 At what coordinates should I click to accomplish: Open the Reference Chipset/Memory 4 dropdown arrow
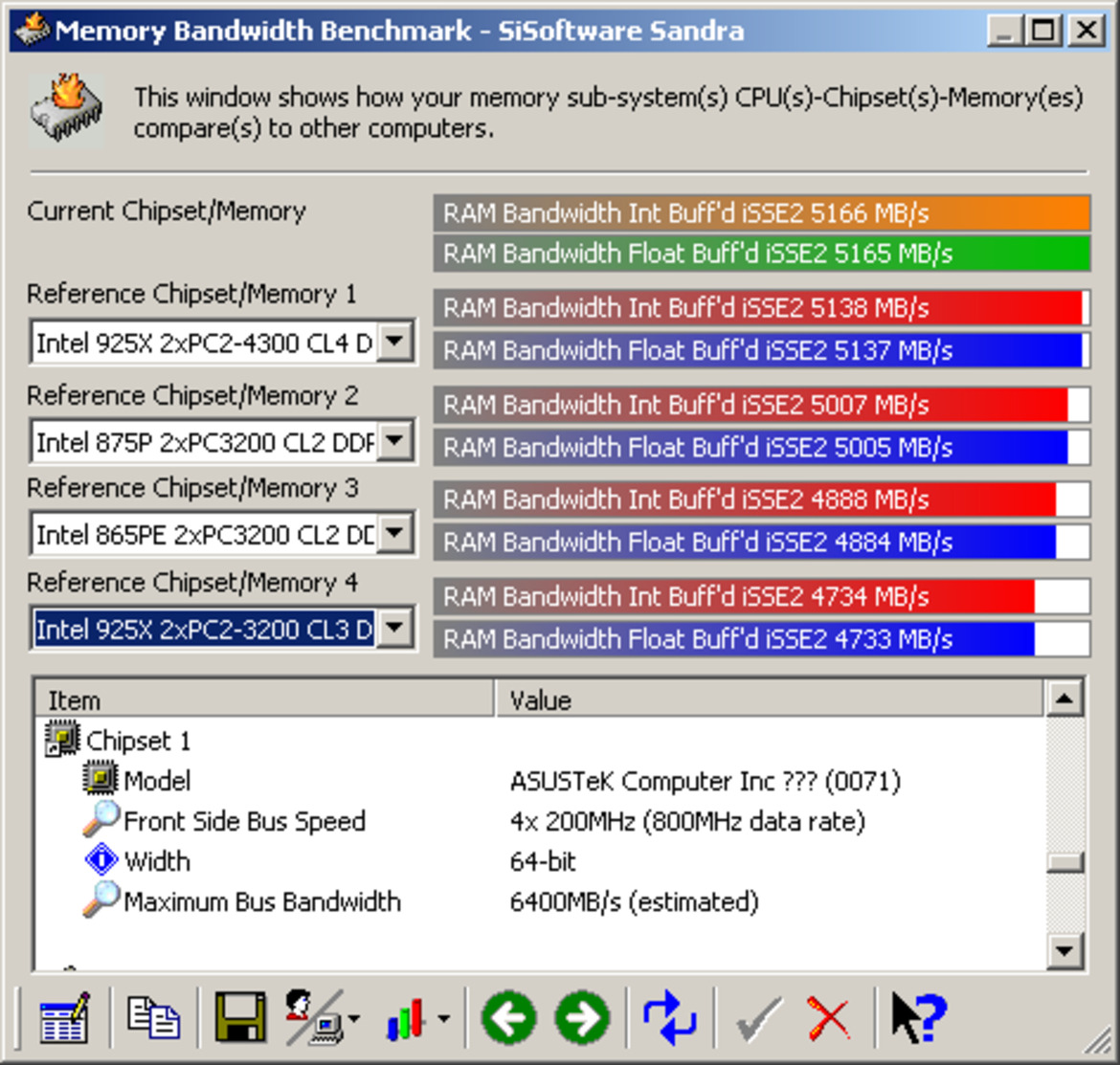[395, 628]
